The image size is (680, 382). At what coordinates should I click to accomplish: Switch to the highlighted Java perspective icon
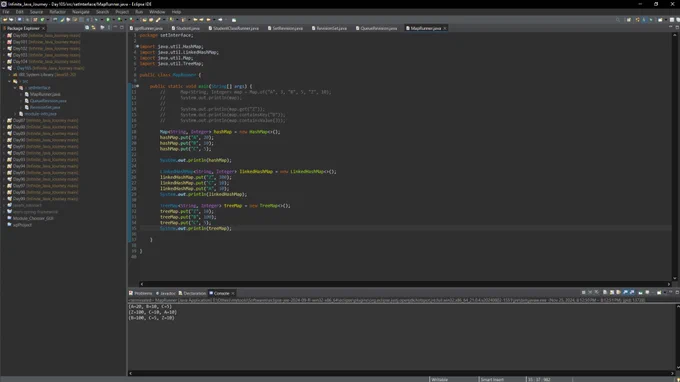tap(644, 20)
